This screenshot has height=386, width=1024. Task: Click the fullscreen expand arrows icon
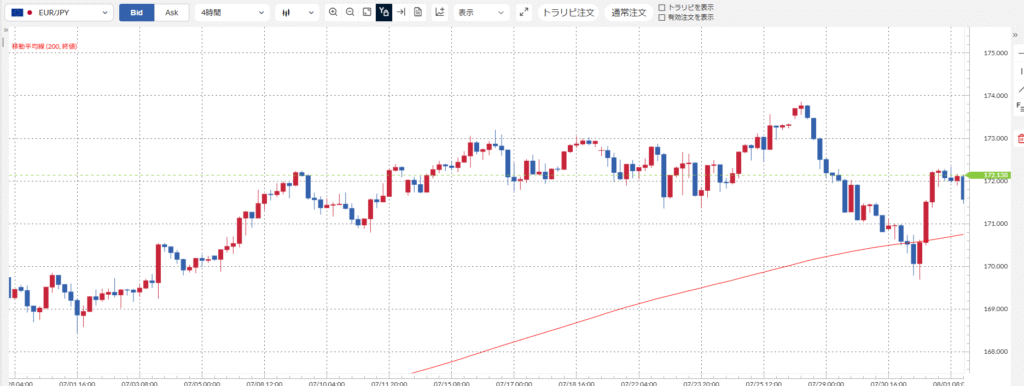point(523,12)
